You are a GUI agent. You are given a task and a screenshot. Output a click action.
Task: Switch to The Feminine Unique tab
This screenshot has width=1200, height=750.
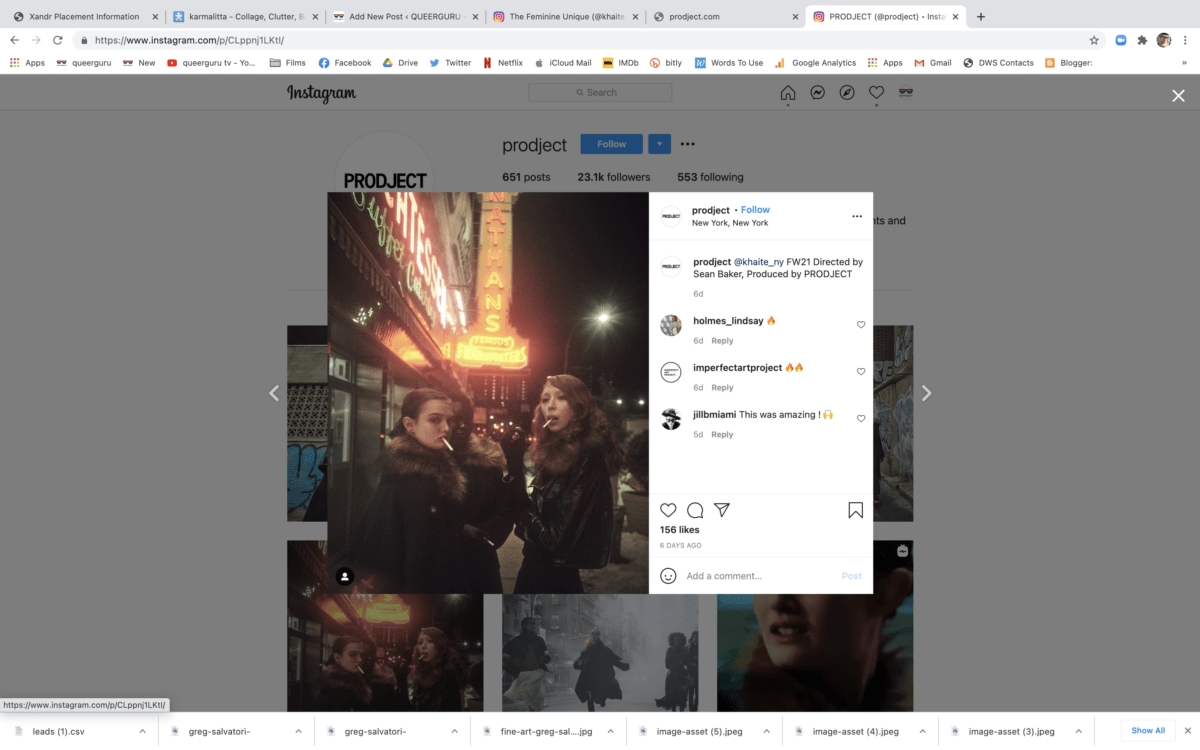coord(564,17)
